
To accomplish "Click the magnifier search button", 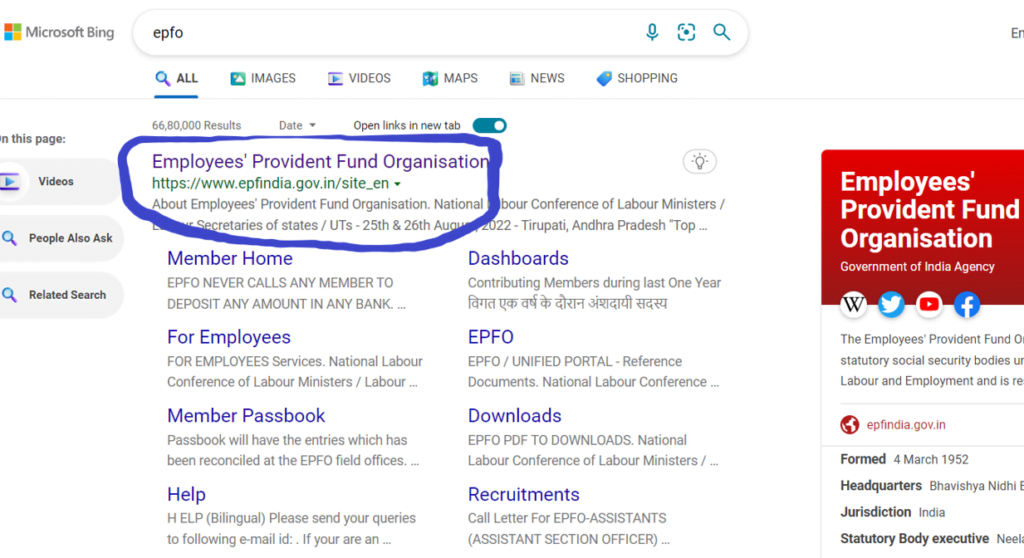I will 722,32.
